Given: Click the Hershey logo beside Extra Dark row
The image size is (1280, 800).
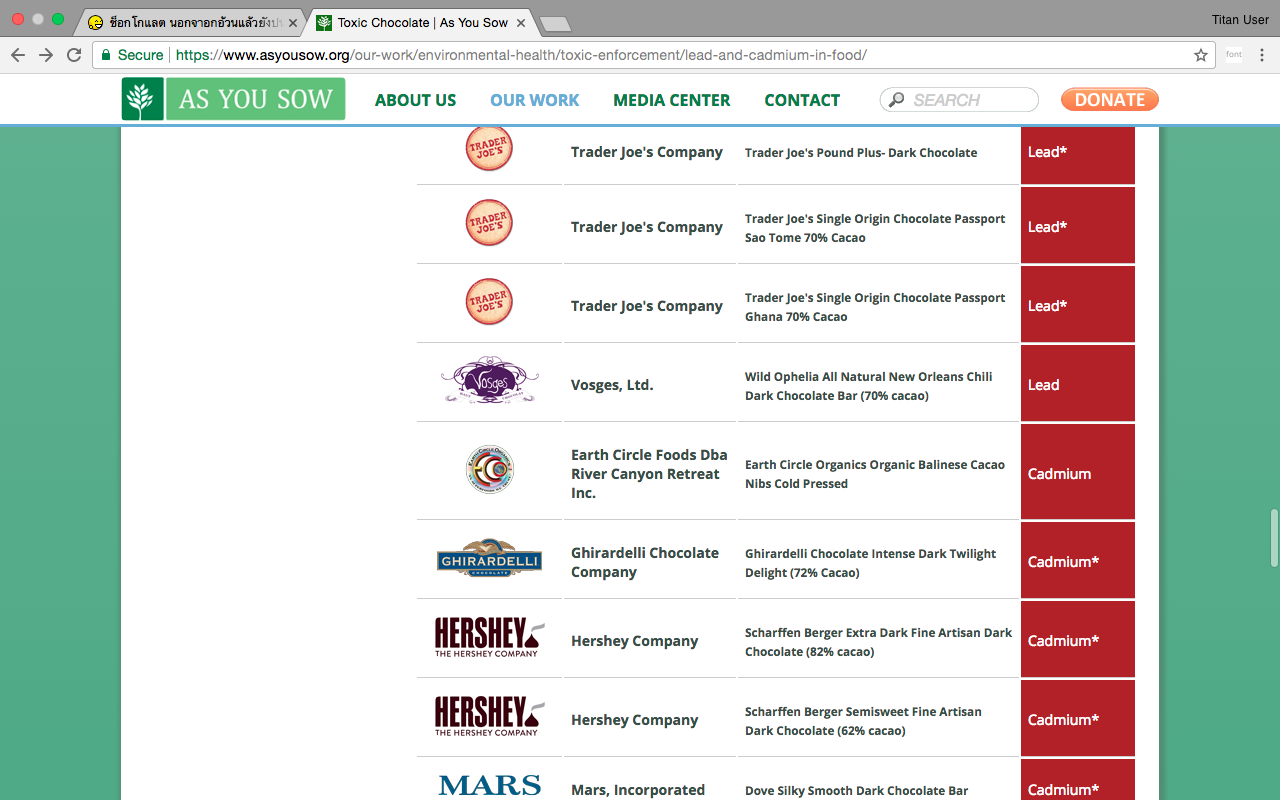Looking at the screenshot, I should 489,637.
